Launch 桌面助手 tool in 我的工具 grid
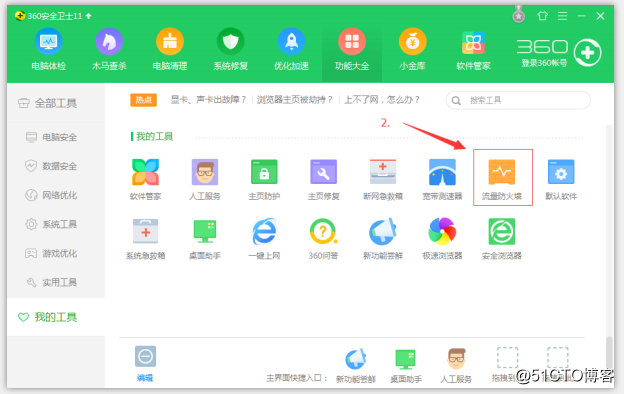This screenshot has width=624, height=394. 205,238
